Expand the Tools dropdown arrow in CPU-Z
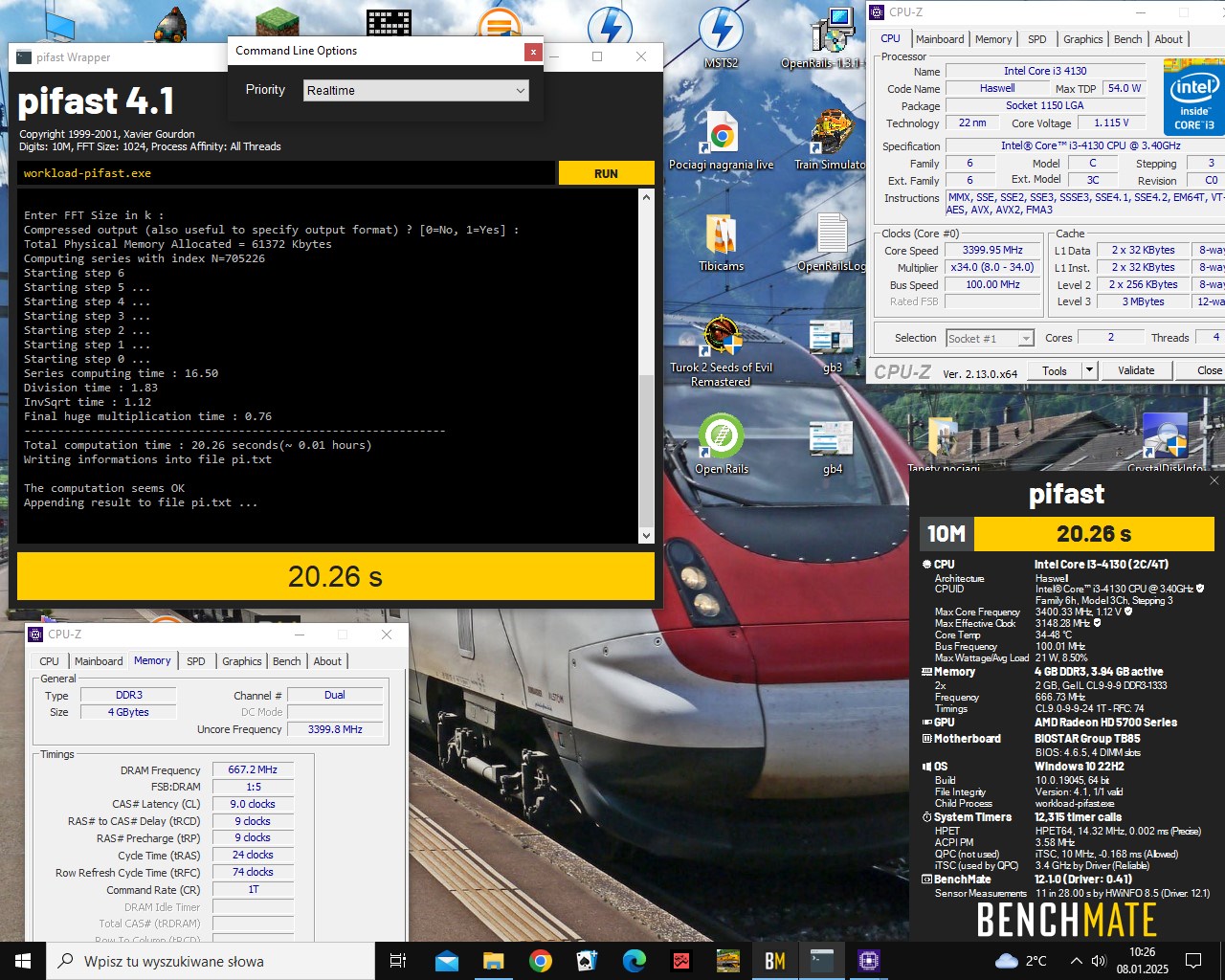Viewport: 1225px width, 980px height. click(1088, 370)
